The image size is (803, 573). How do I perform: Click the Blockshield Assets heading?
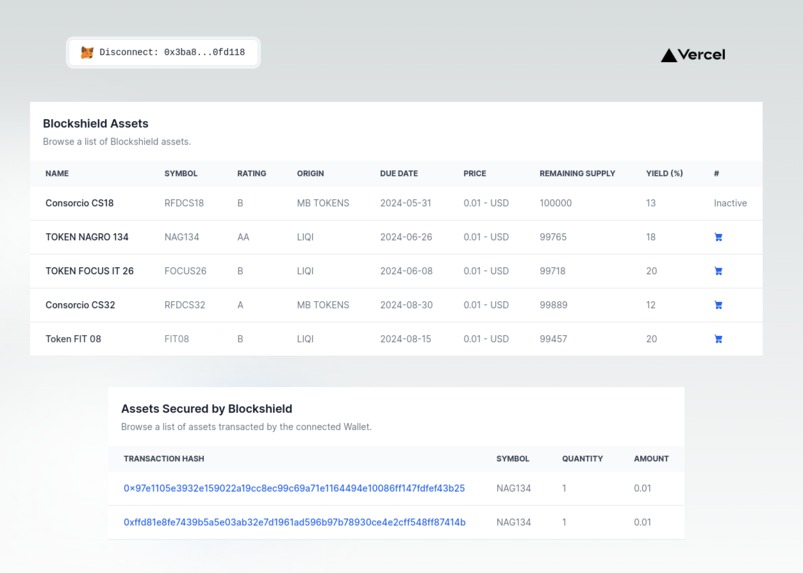[96, 123]
